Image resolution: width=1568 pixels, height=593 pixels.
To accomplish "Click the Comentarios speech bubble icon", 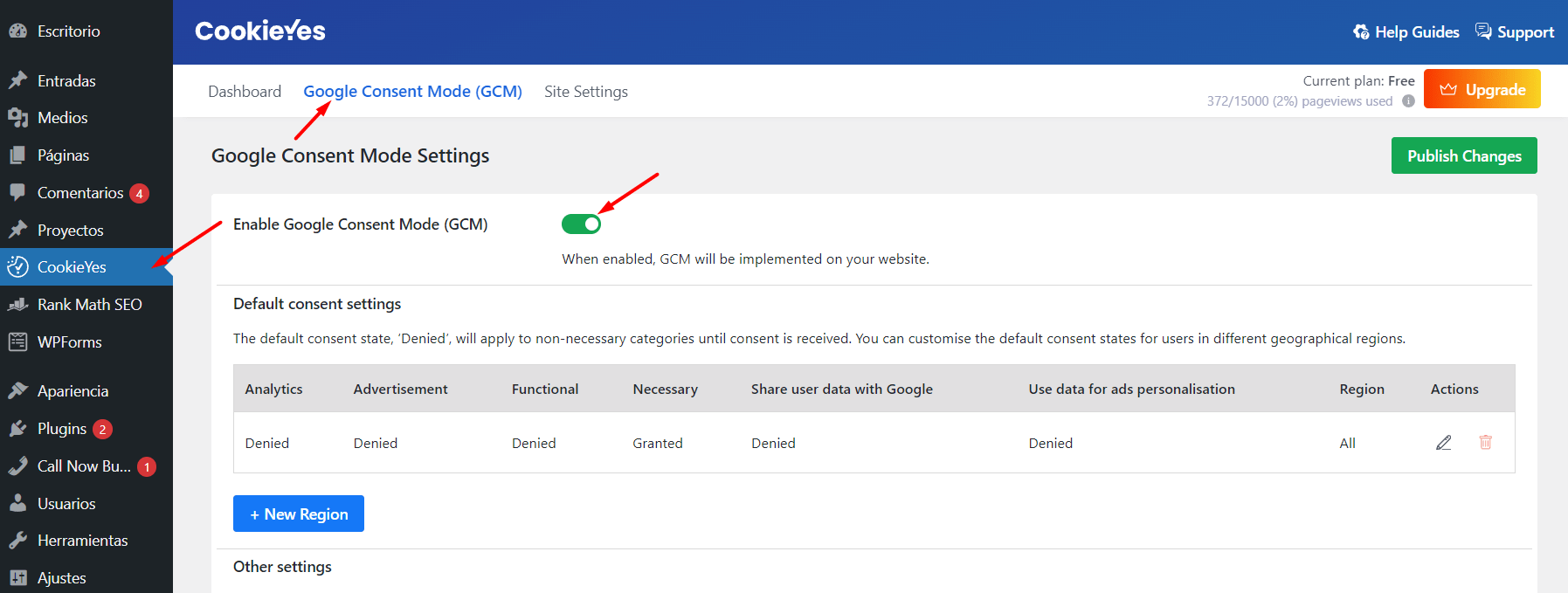I will (x=17, y=192).
